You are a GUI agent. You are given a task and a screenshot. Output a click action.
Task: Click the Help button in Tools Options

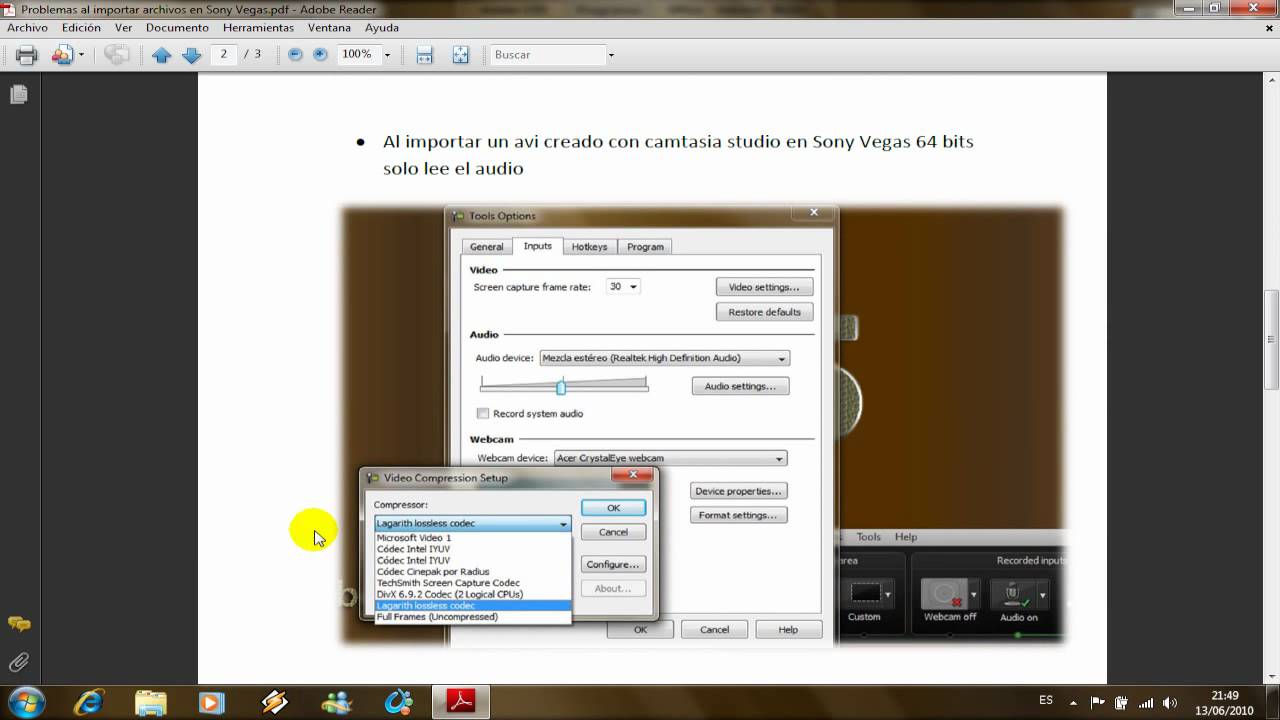coord(788,630)
